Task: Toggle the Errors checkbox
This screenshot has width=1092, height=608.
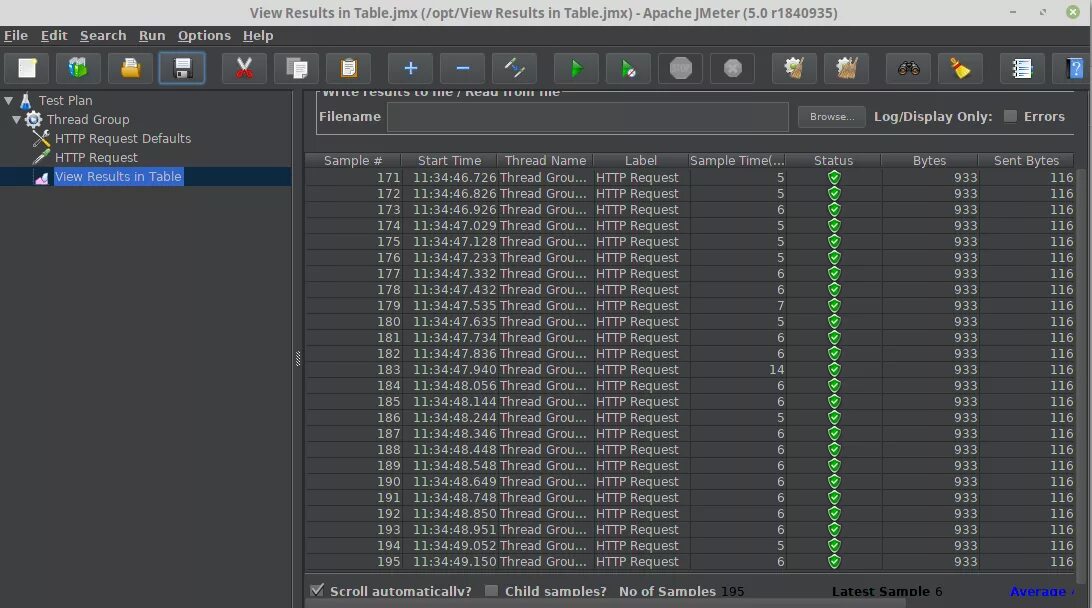Action: click(1010, 116)
